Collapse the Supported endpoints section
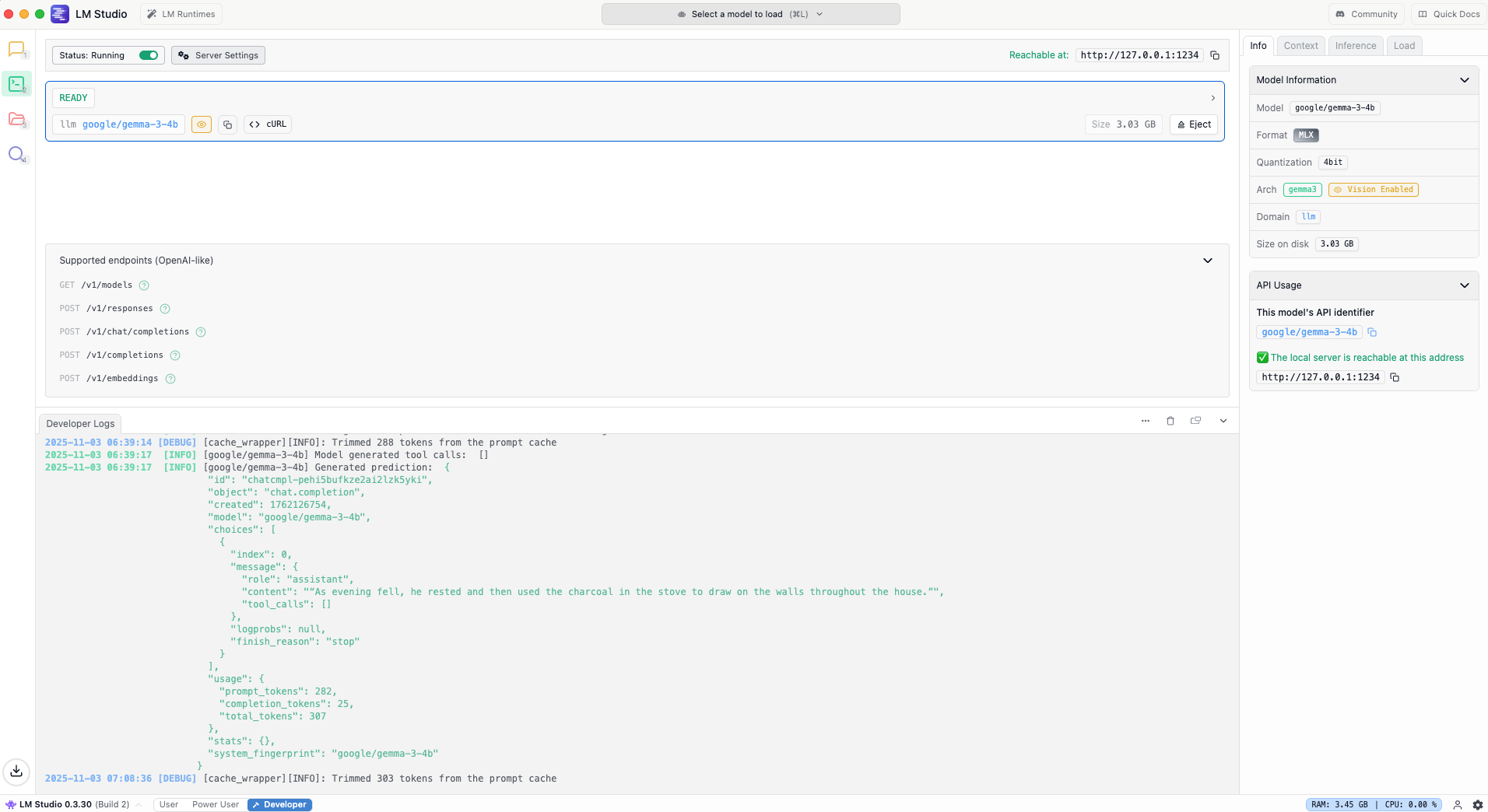1488x812 pixels. click(x=1208, y=261)
